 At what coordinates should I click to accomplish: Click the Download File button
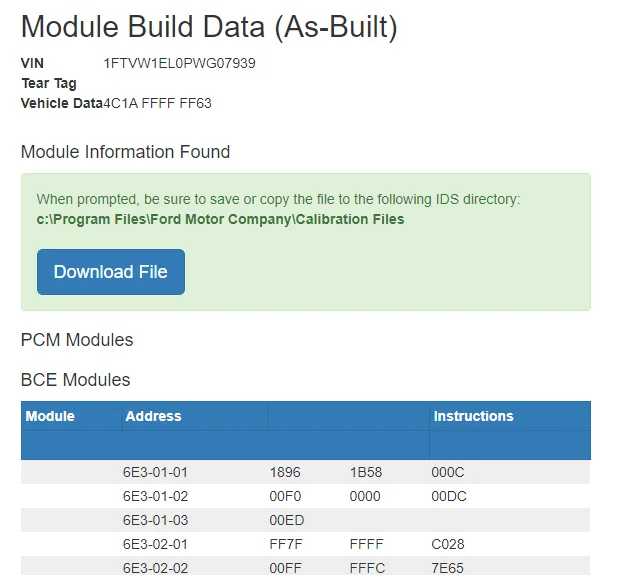click(111, 272)
